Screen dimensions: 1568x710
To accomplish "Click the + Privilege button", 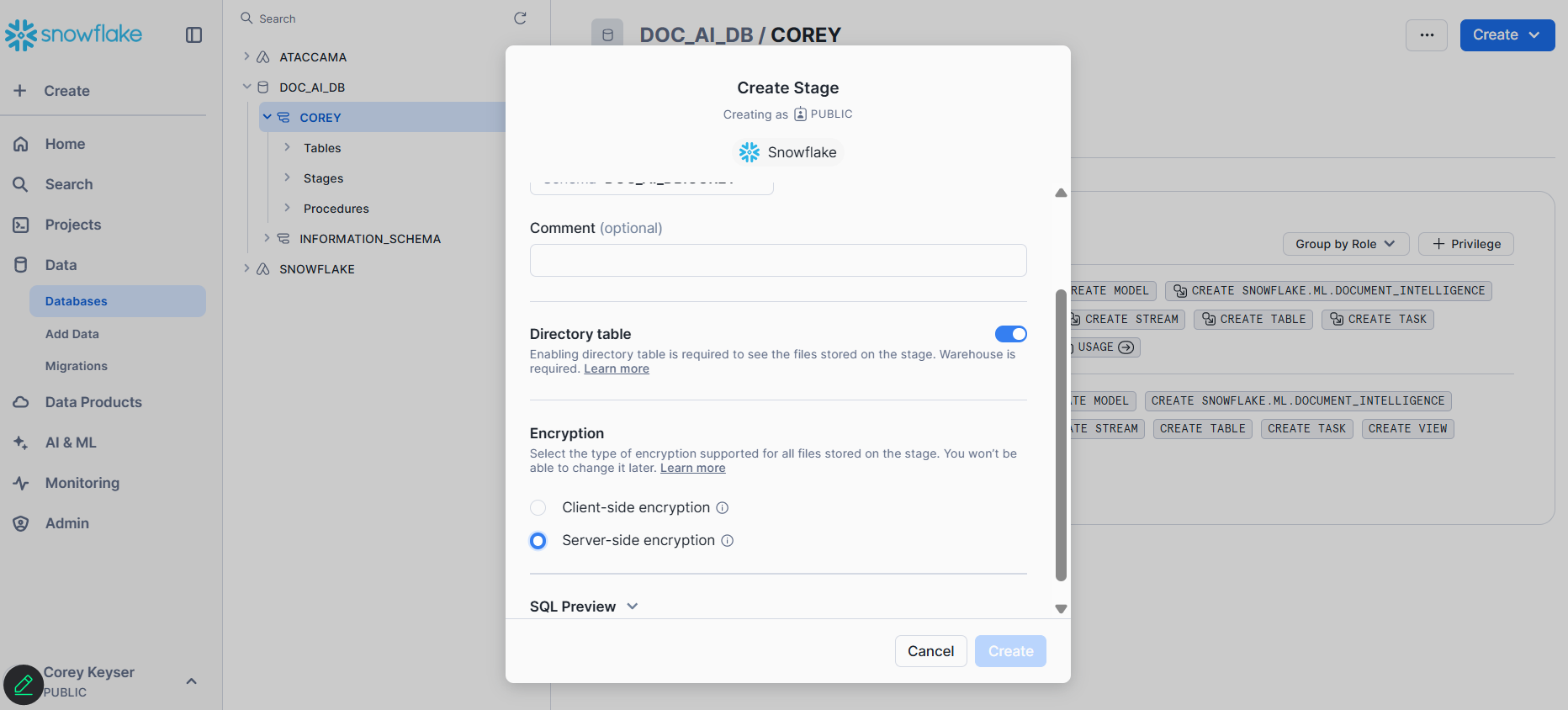I will (1465, 244).
